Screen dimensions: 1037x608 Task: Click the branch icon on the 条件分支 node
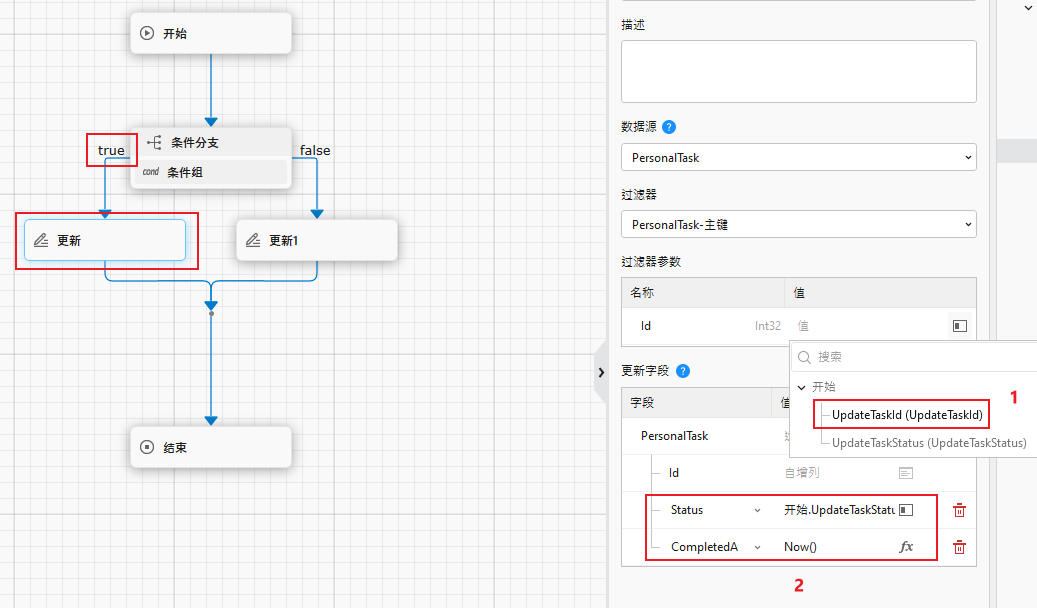(153, 142)
